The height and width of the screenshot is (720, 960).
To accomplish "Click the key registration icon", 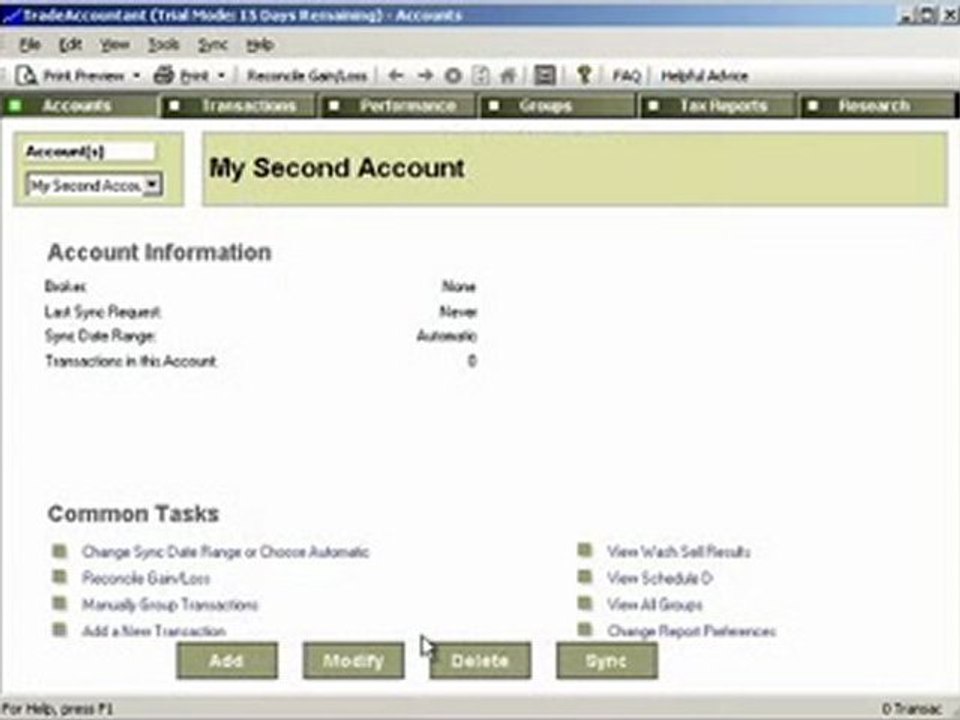I will point(583,75).
